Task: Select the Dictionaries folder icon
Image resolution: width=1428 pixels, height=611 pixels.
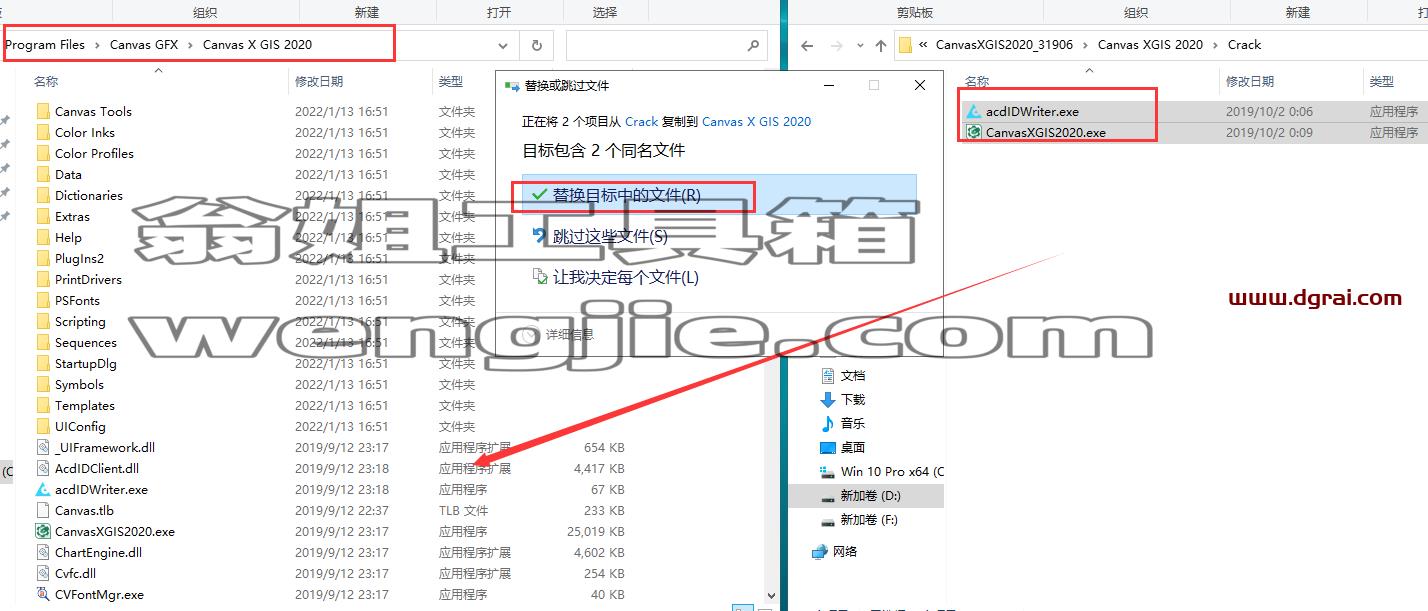Action: (43, 195)
